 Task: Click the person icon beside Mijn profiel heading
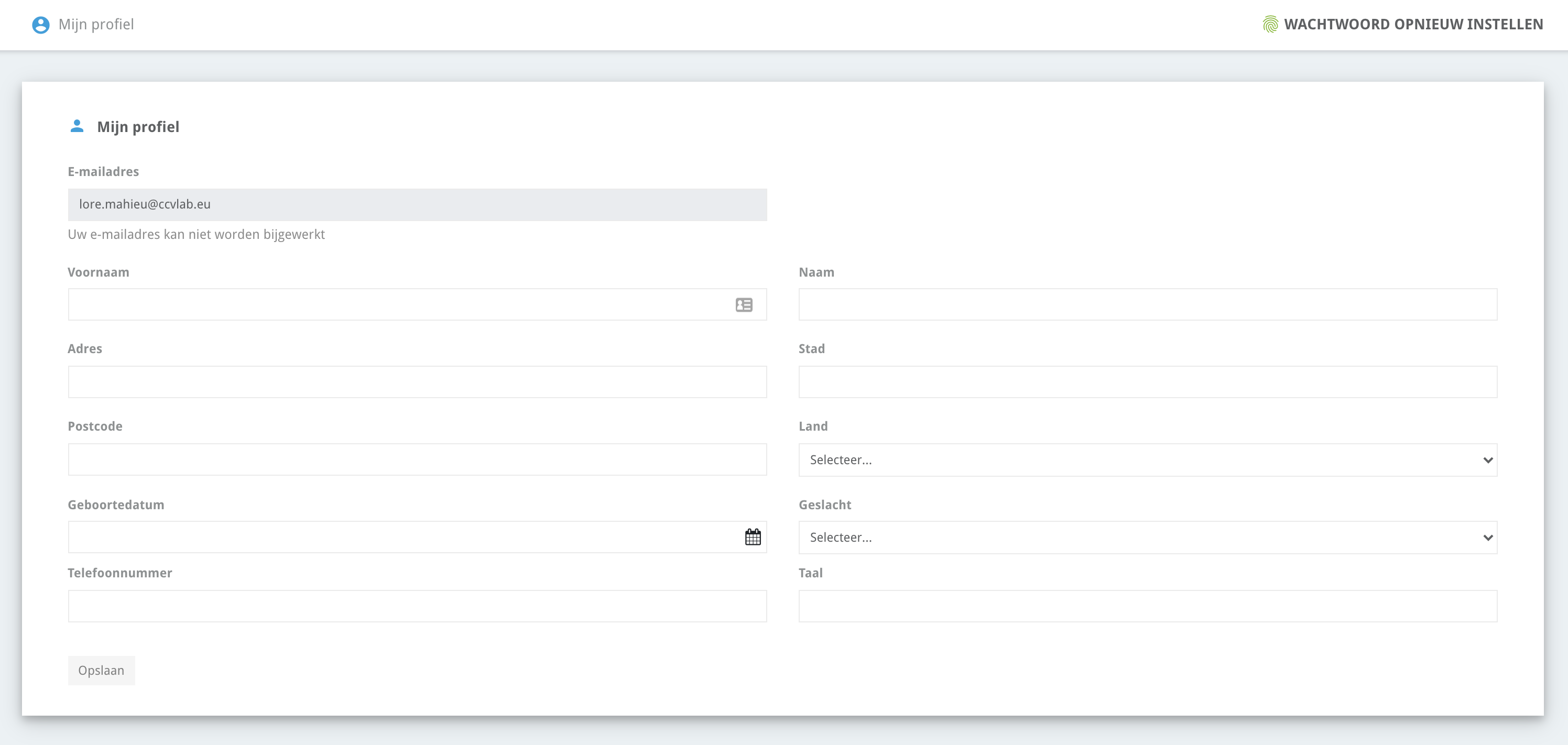[77, 126]
